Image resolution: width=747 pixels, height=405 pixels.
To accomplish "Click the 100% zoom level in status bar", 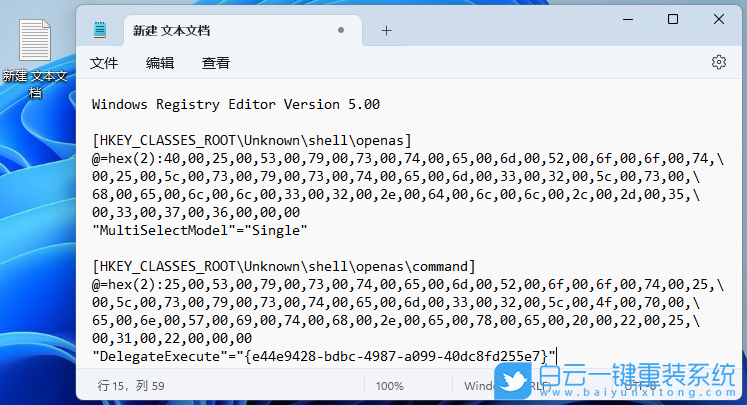I will point(390,385).
